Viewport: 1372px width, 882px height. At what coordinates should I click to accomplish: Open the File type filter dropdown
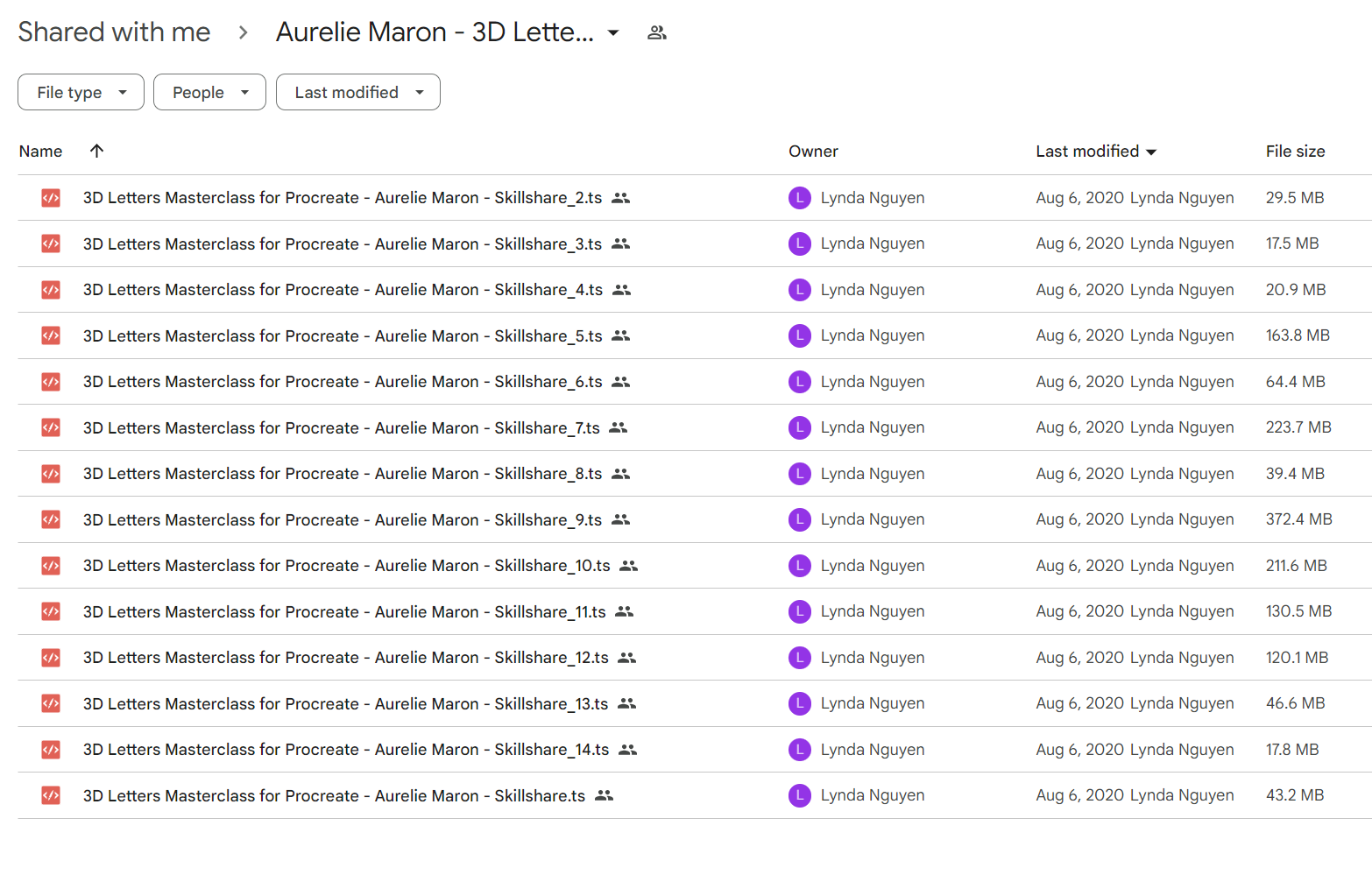coord(81,92)
